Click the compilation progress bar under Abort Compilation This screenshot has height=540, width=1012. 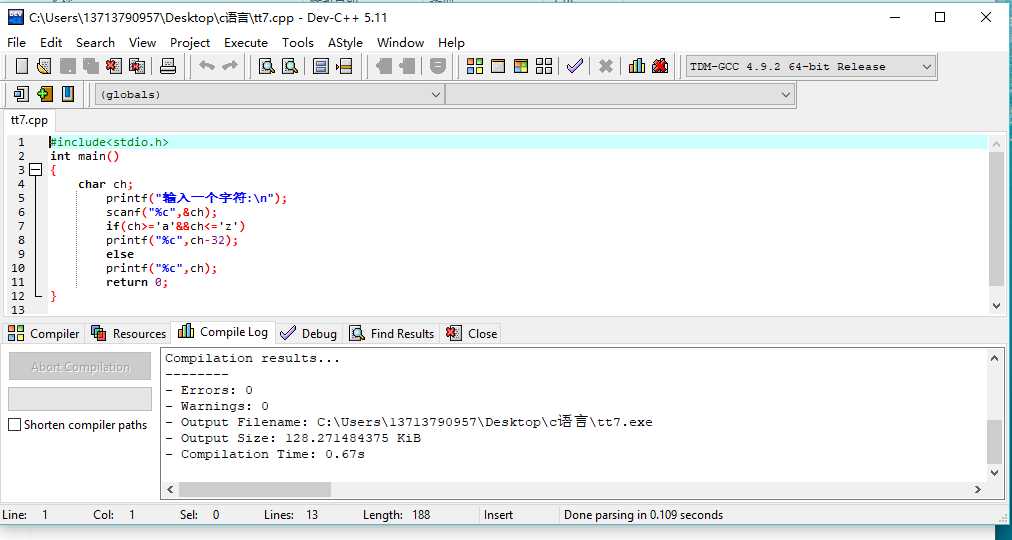click(80, 399)
